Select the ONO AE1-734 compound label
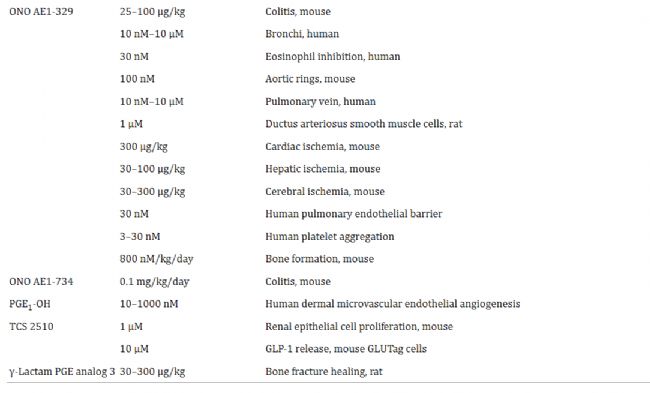Viewport: 650px width, 393px height. click(41, 281)
